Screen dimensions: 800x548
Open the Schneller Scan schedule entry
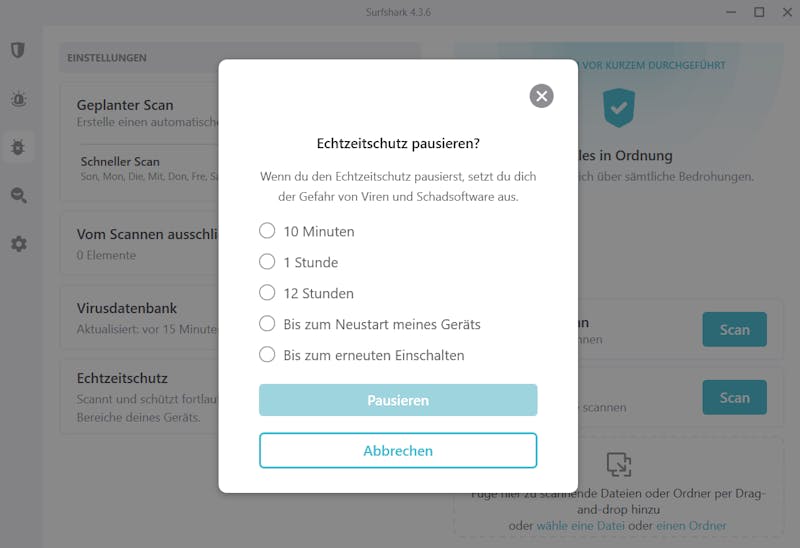(149, 168)
